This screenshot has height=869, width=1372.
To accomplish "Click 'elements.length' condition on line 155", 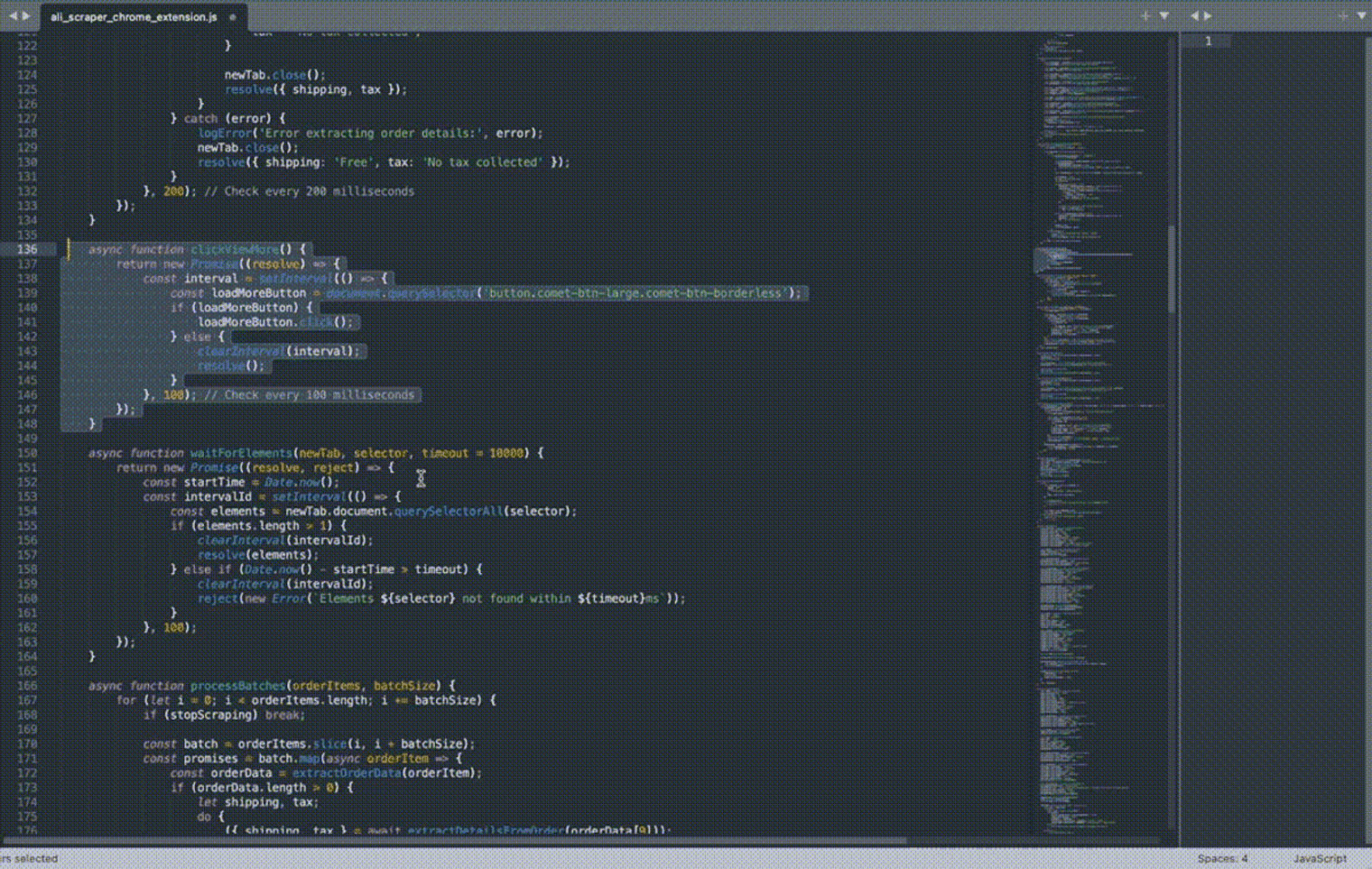I will (x=248, y=525).
